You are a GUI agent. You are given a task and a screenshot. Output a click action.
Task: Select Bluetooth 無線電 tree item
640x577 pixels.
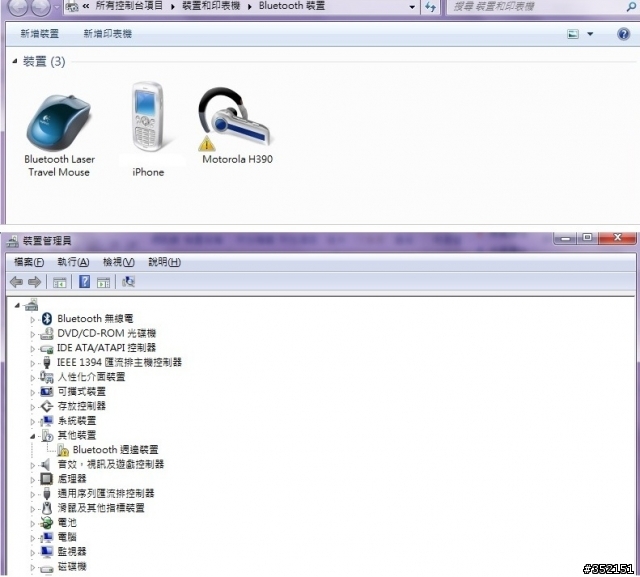pyautogui.click(x=95, y=318)
